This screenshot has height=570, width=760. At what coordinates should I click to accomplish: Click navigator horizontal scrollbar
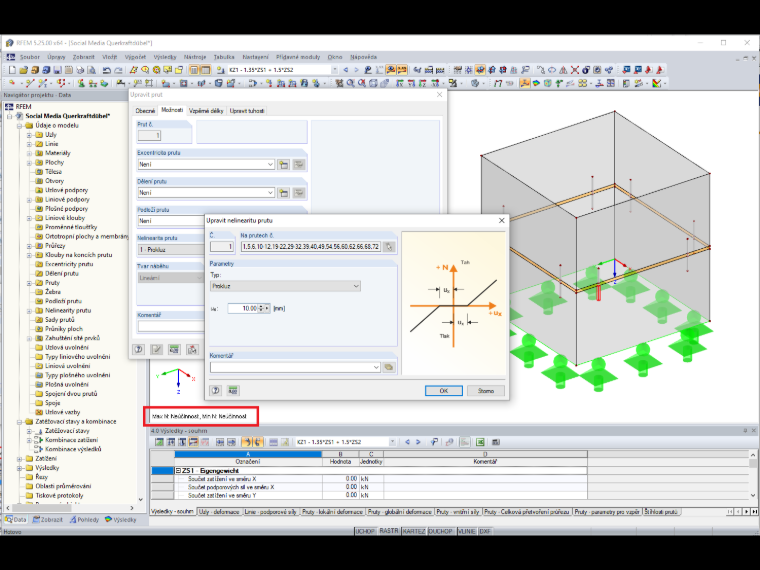pos(70,508)
